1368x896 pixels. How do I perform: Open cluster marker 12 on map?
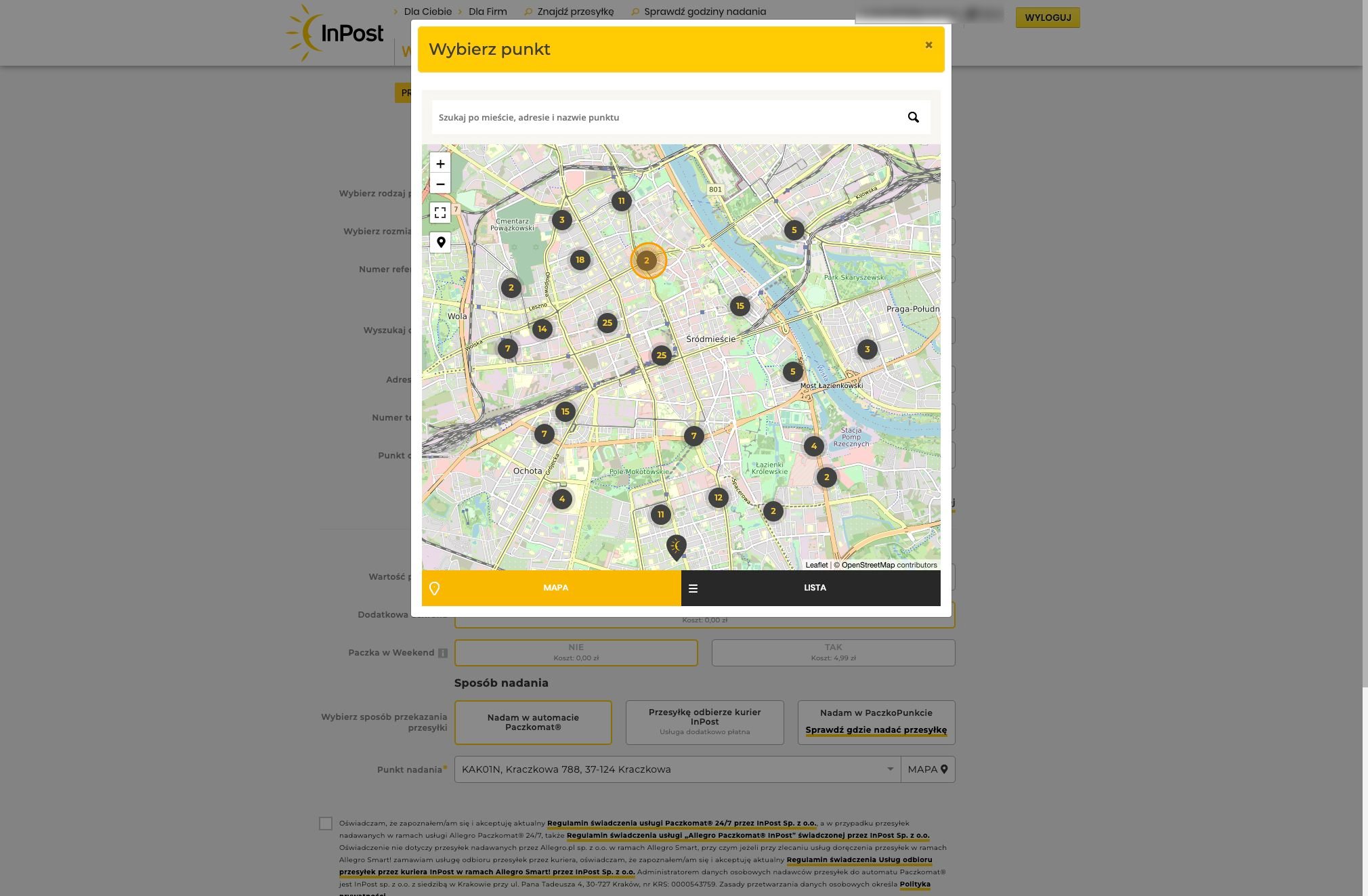click(719, 498)
